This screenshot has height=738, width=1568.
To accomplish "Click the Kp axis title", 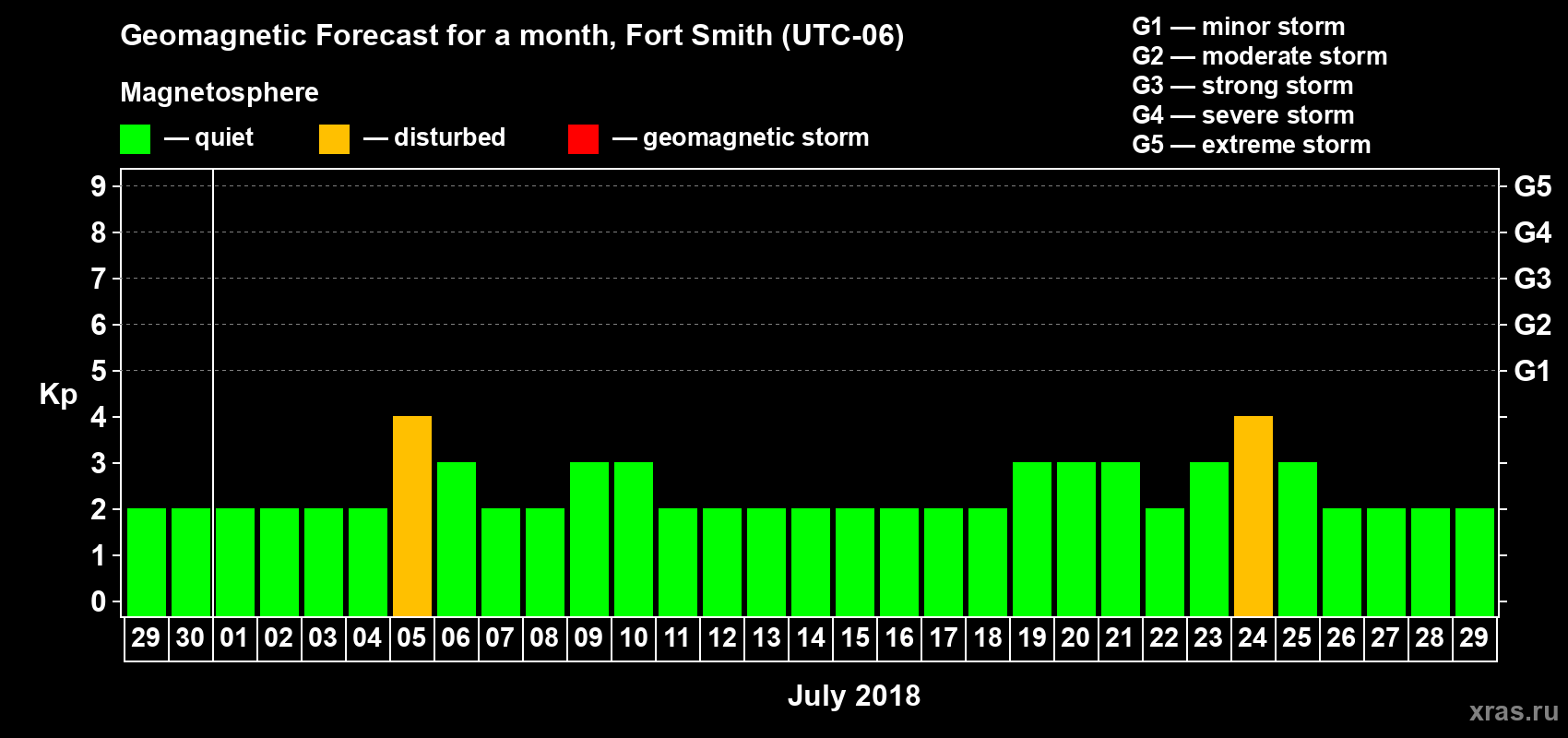I will (x=58, y=395).
